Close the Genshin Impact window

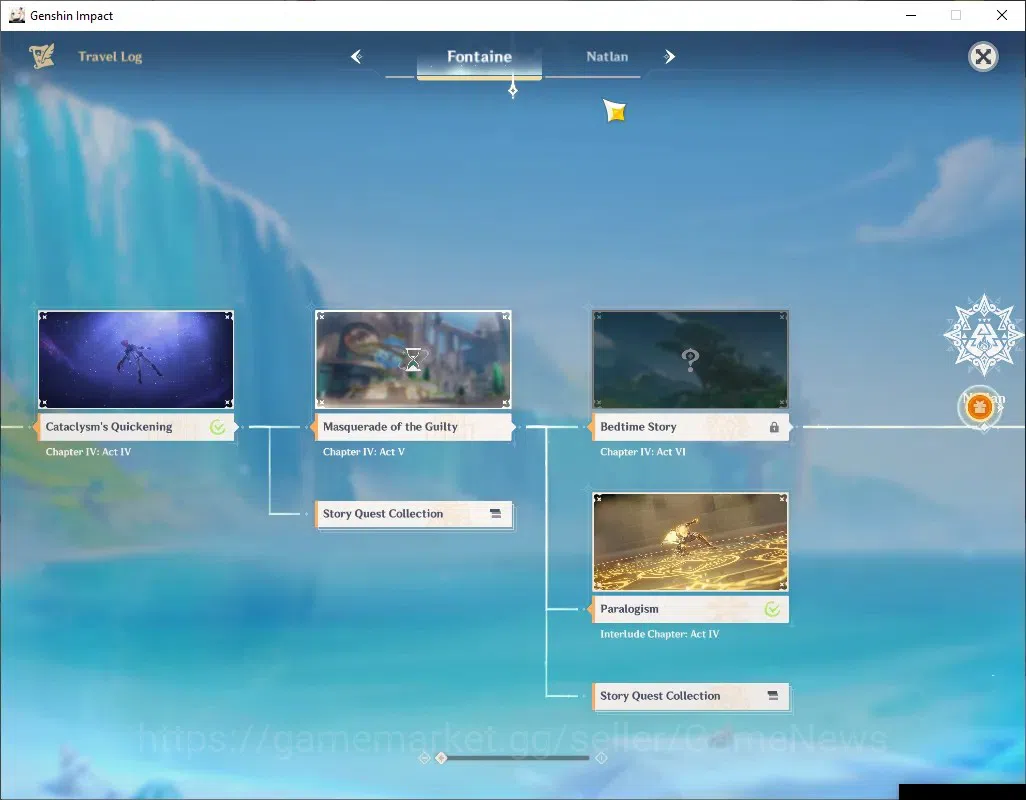[1002, 15]
